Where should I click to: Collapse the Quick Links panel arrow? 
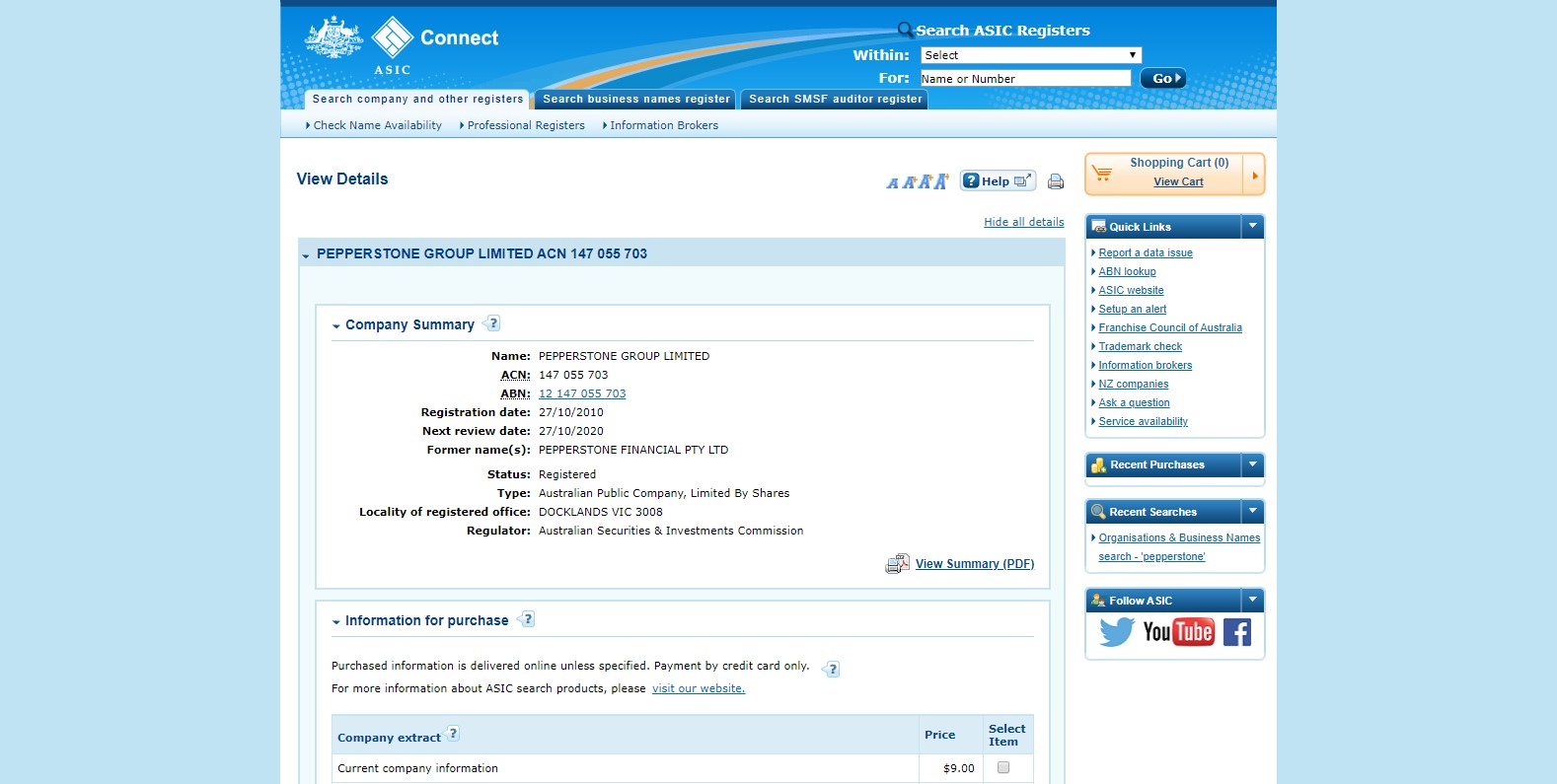pos(1252,227)
